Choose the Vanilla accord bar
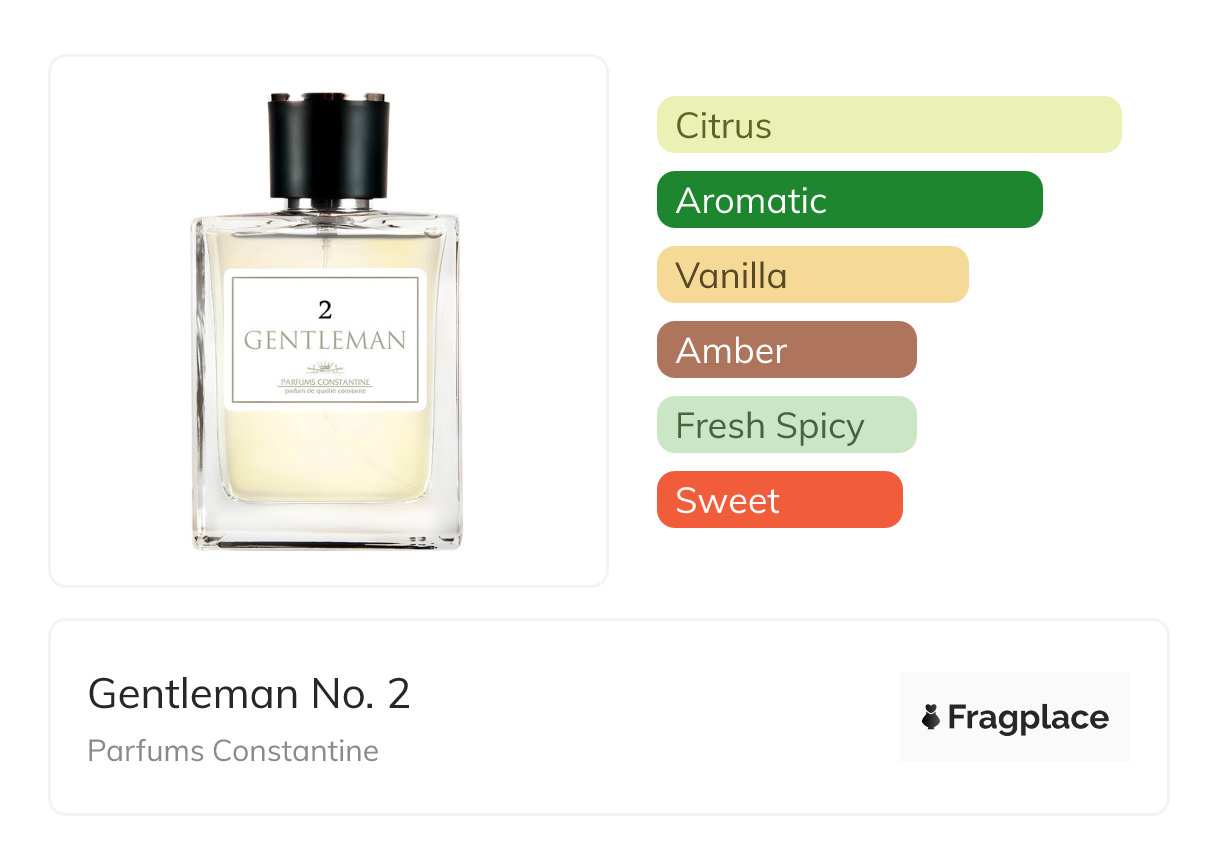The height and width of the screenshot is (864, 1218). tap(813, 275)
